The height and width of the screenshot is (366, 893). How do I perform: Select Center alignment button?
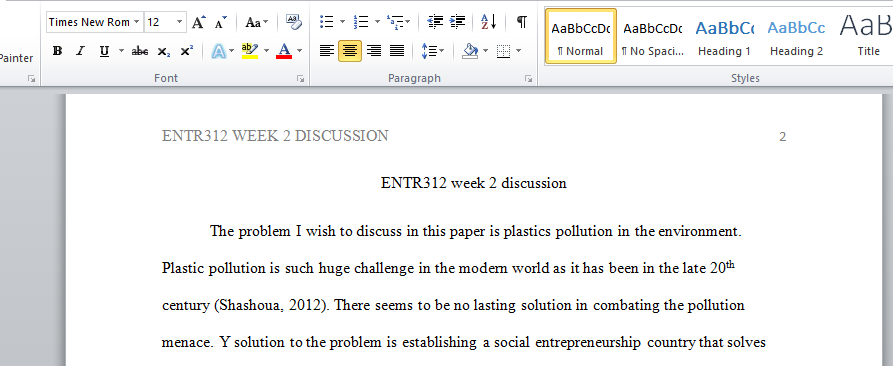tap(350, 51)
